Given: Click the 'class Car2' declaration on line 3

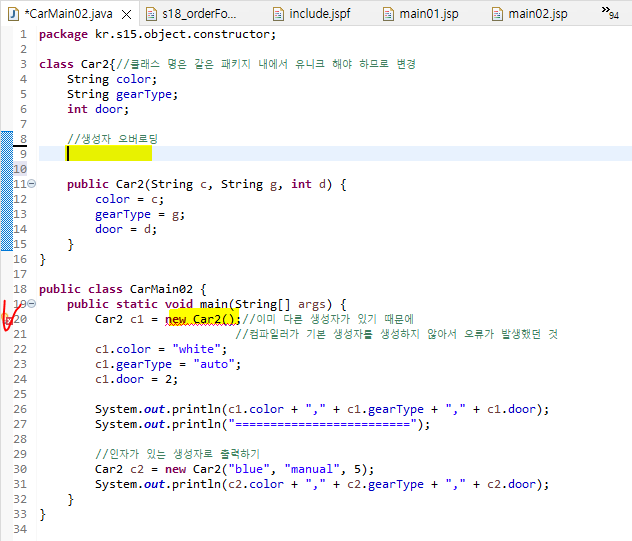Looking at the screenshot, I should pos(74,64).
